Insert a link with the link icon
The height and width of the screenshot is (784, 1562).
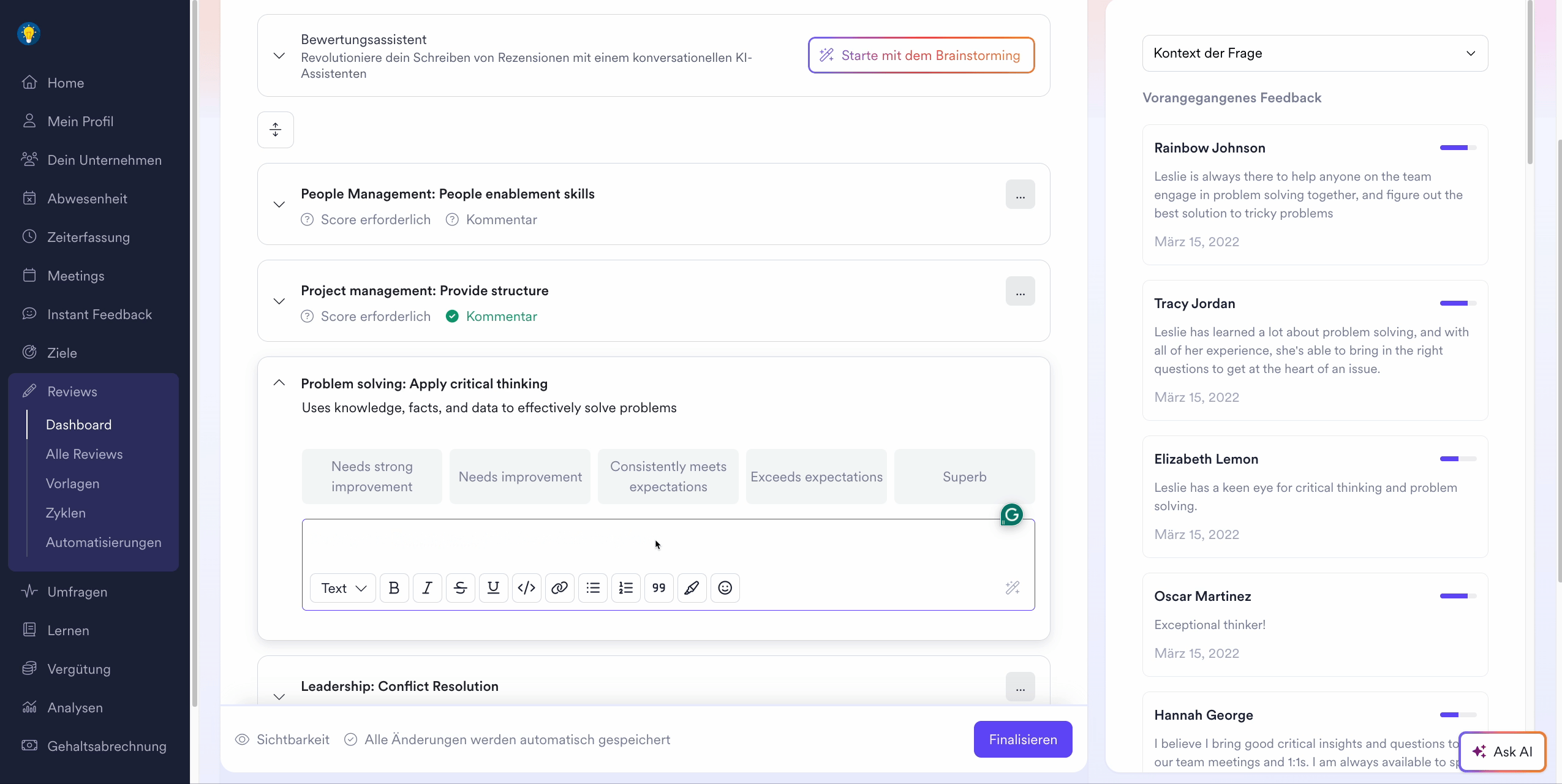[x=559, y=588]
